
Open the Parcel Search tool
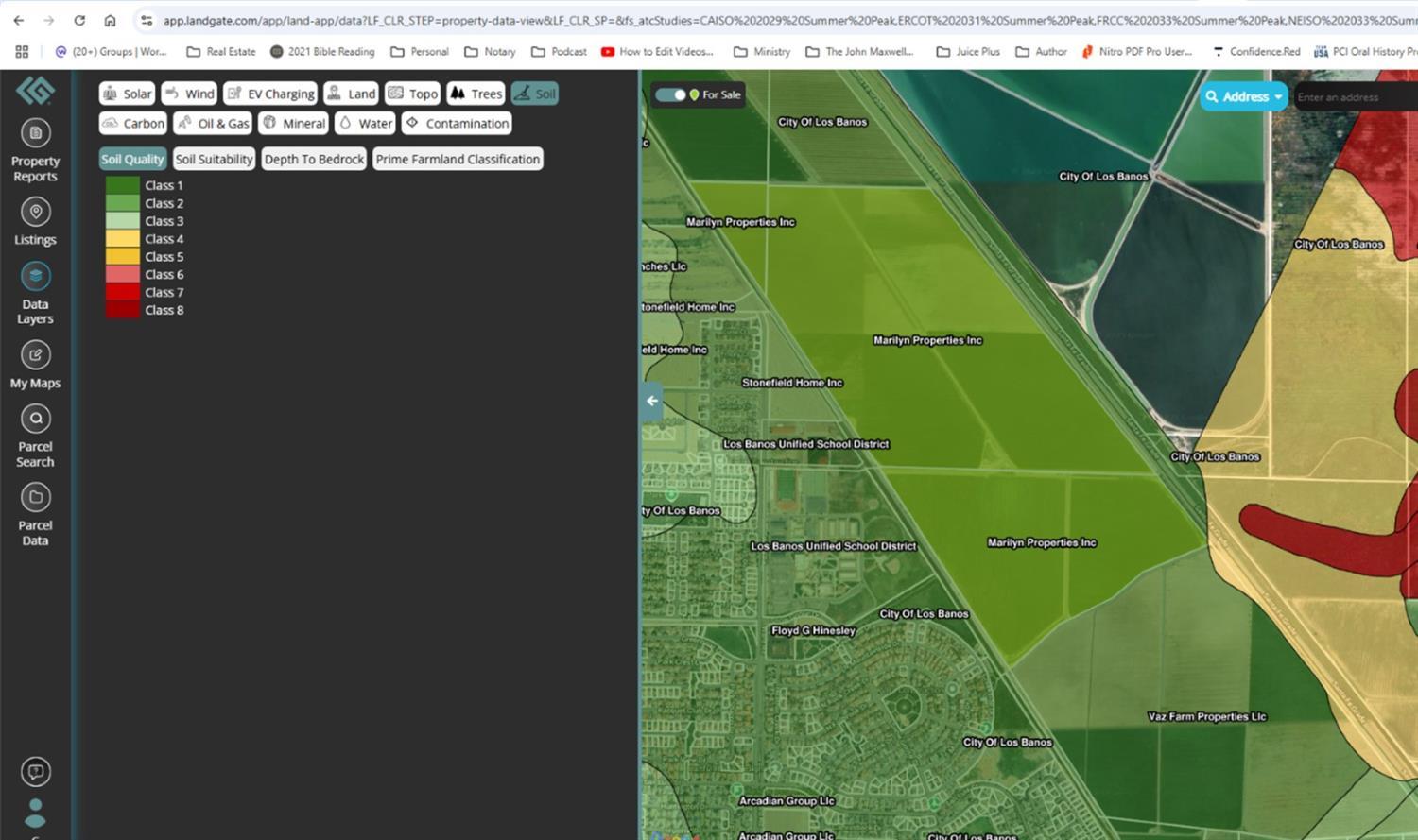35,419
